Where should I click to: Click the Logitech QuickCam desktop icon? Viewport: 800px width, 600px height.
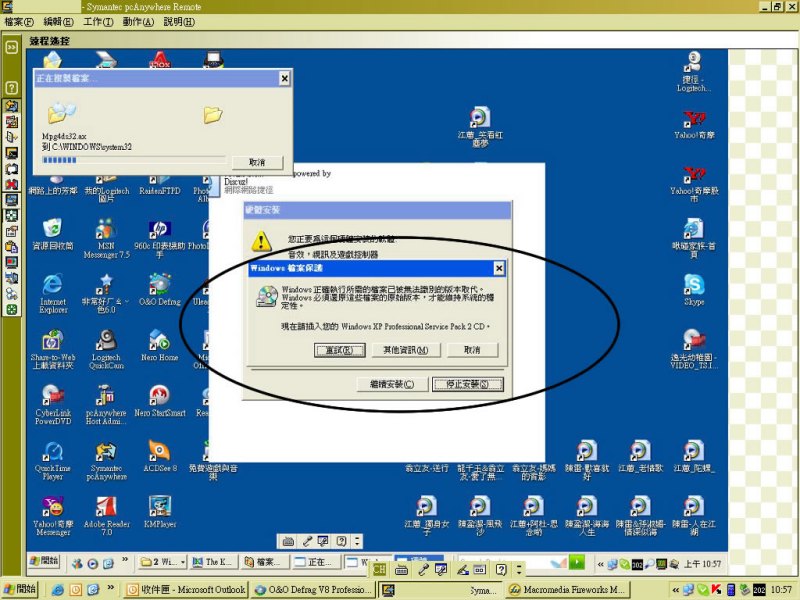coord(106,349)
